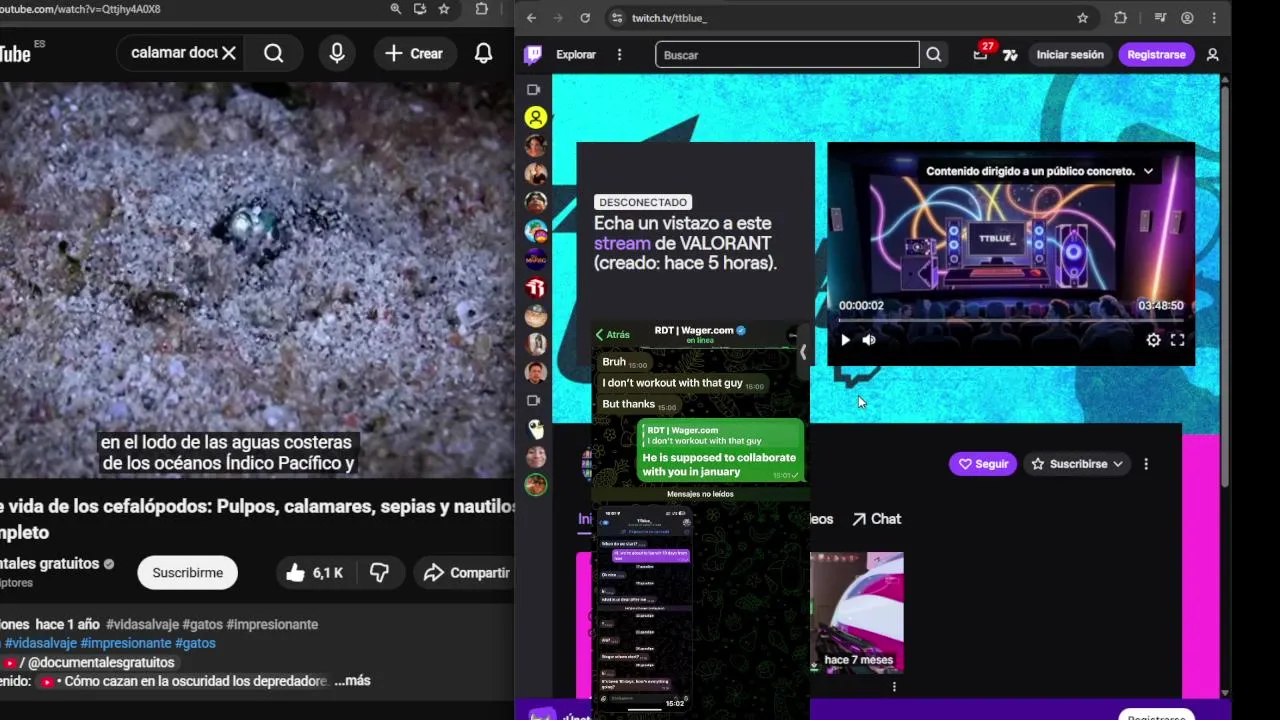This screenshot has height=720, width=1280.
Task: Mute the Twitch player volume
Action: coord(869,340)
